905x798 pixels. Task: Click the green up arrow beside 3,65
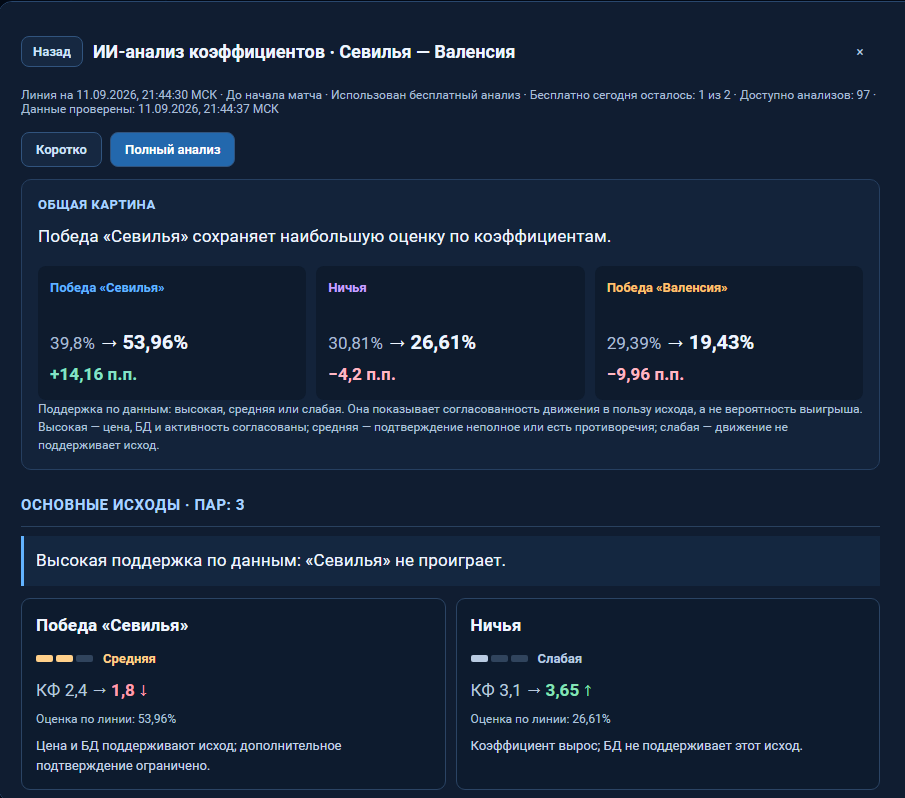coord(588,690)
